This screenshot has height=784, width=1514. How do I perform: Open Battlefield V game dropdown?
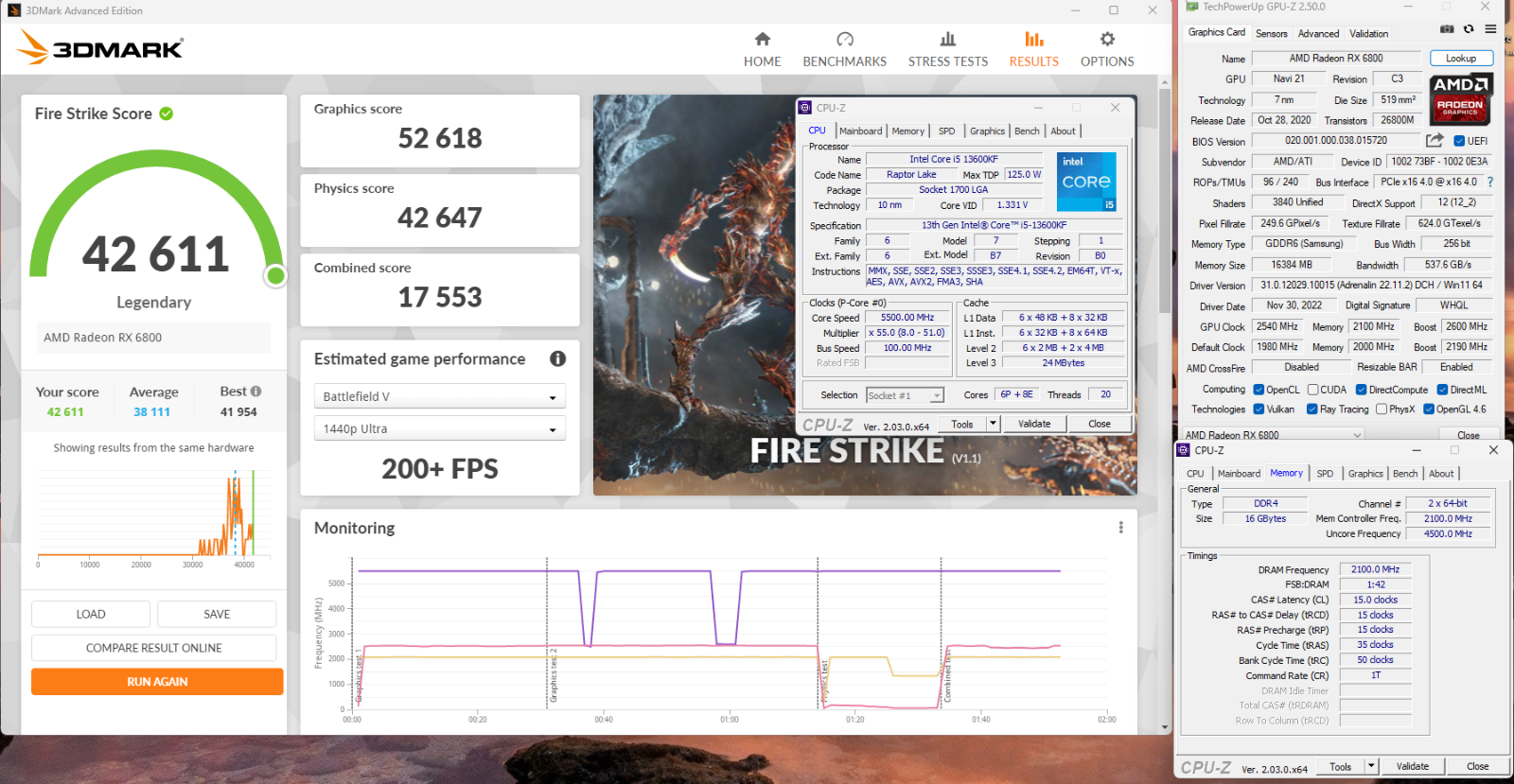pos(440,396)
